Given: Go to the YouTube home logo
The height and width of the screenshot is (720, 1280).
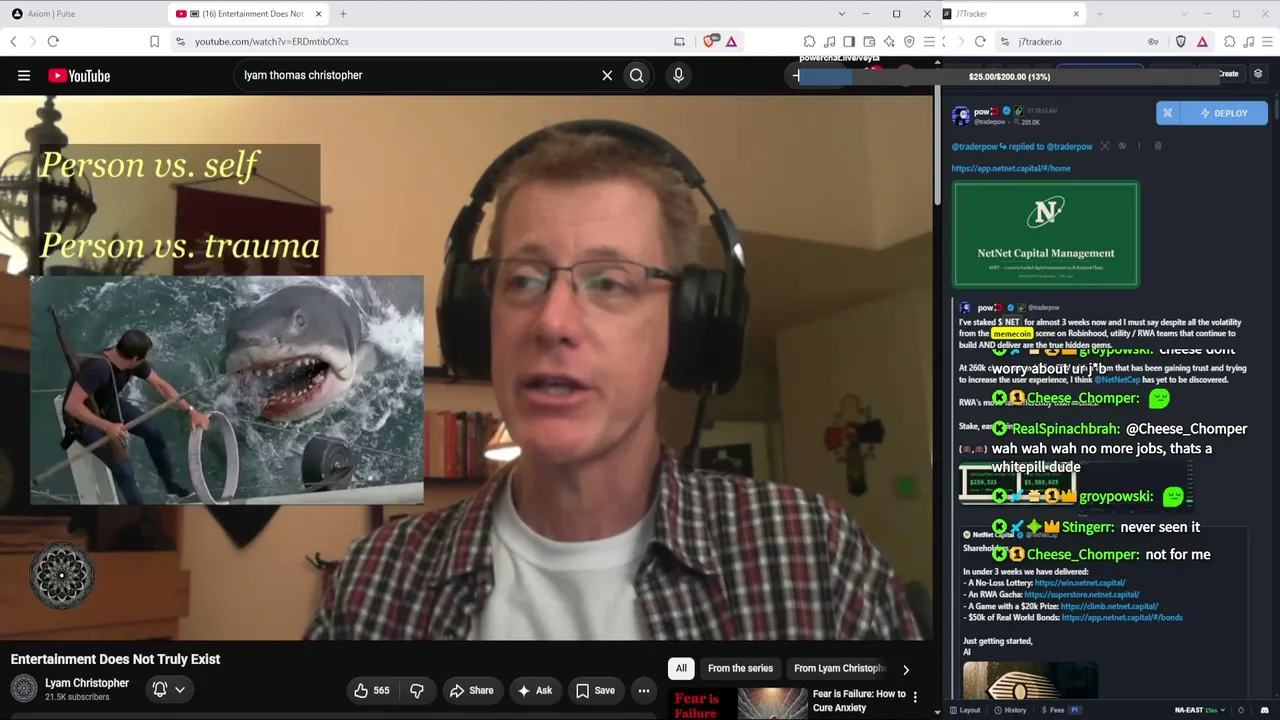Looking at the screenshot, I should tap(79, 76).
